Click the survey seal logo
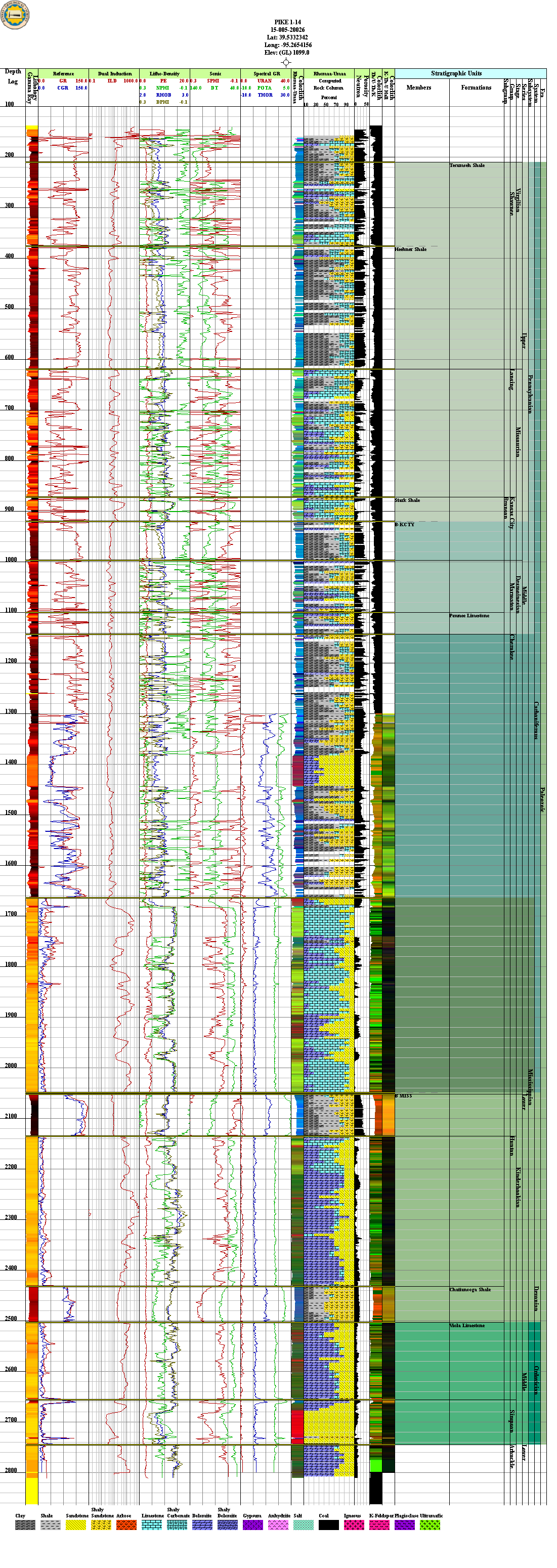 pyautogui.click(x=15, y=15)
